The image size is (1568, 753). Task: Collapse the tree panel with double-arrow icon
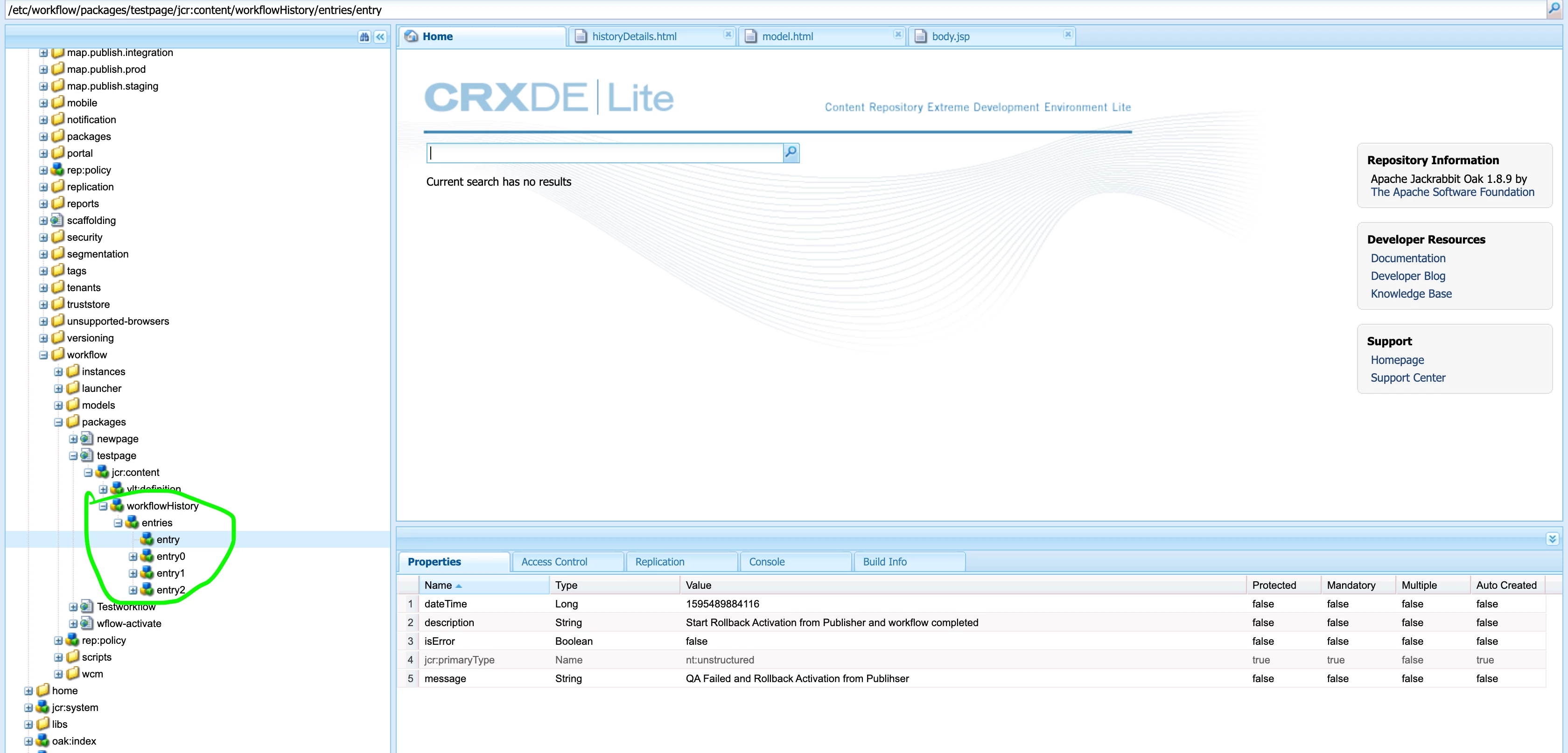[380, 37]
